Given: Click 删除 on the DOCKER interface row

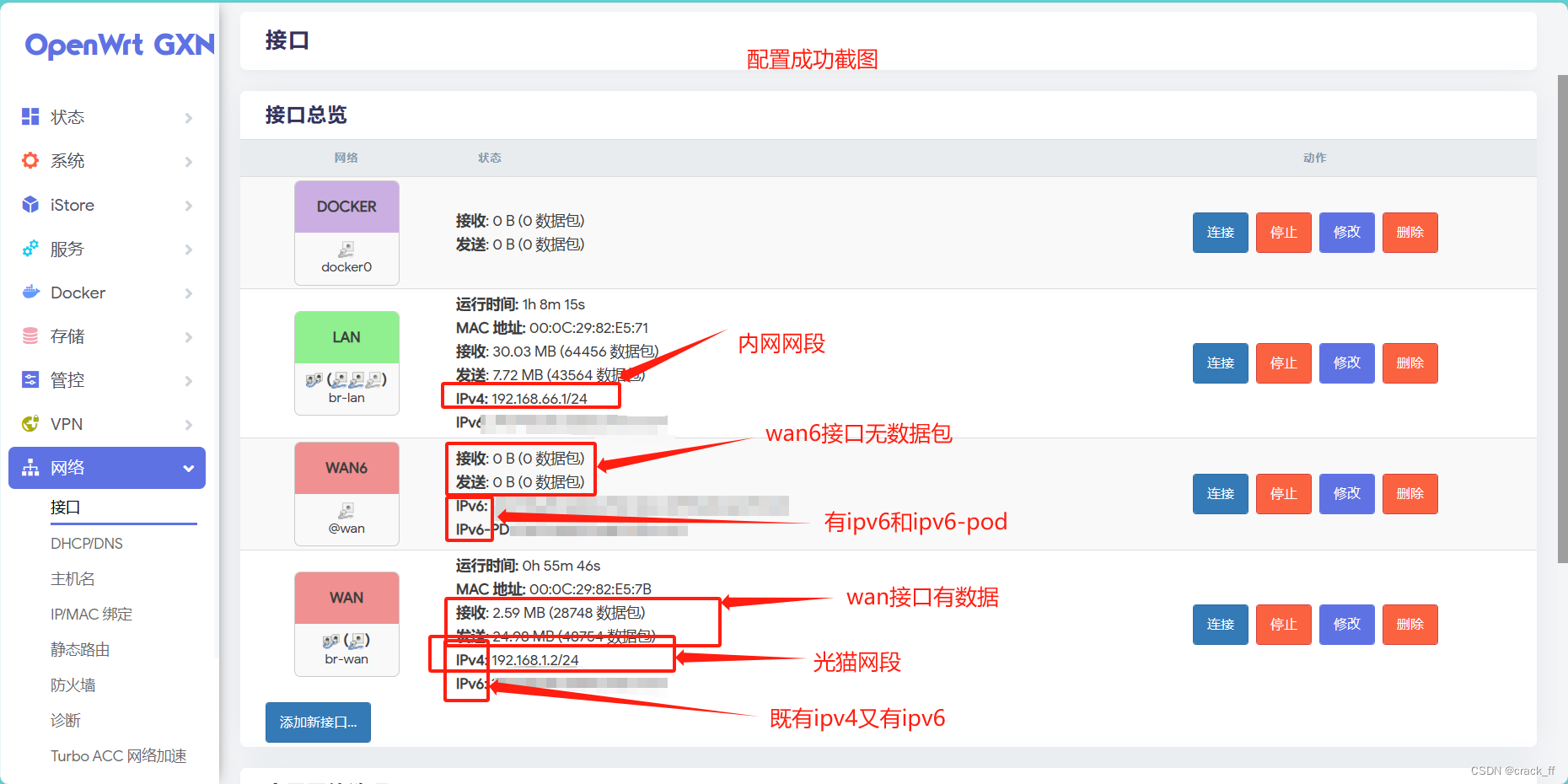Looking at the screenshot, I should coord(1410,232).
